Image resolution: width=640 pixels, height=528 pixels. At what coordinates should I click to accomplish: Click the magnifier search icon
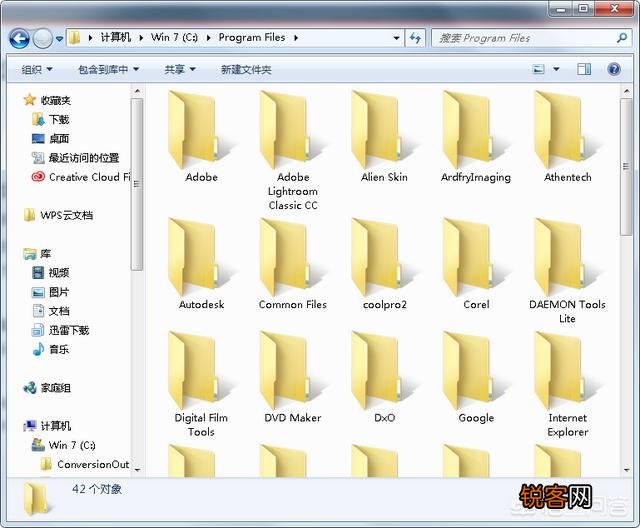(622, 38)
